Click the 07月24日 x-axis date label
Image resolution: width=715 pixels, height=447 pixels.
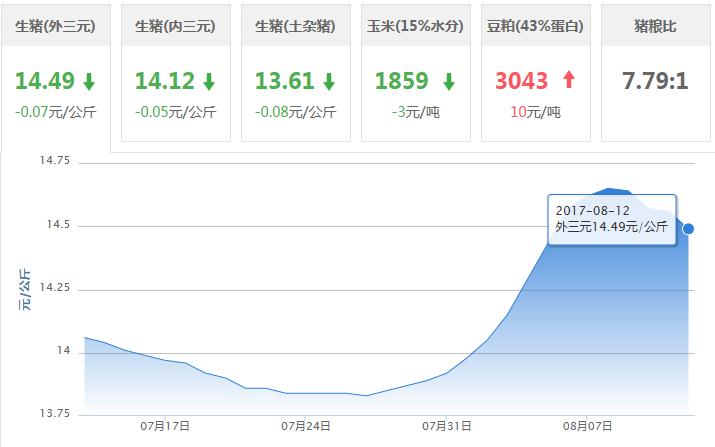click(x=306, y=426)
